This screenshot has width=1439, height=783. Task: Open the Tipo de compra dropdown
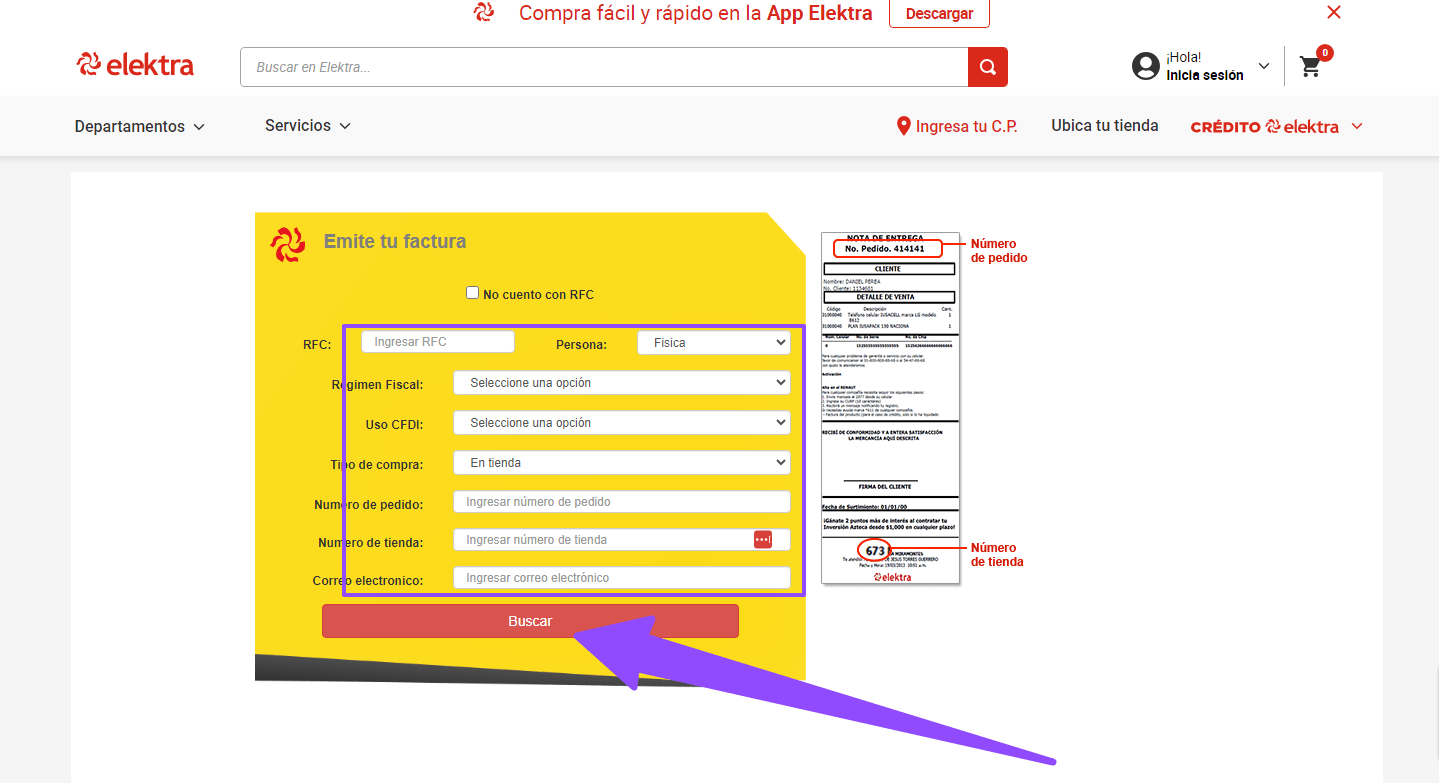pyautogui.click(x=621, y=463)
